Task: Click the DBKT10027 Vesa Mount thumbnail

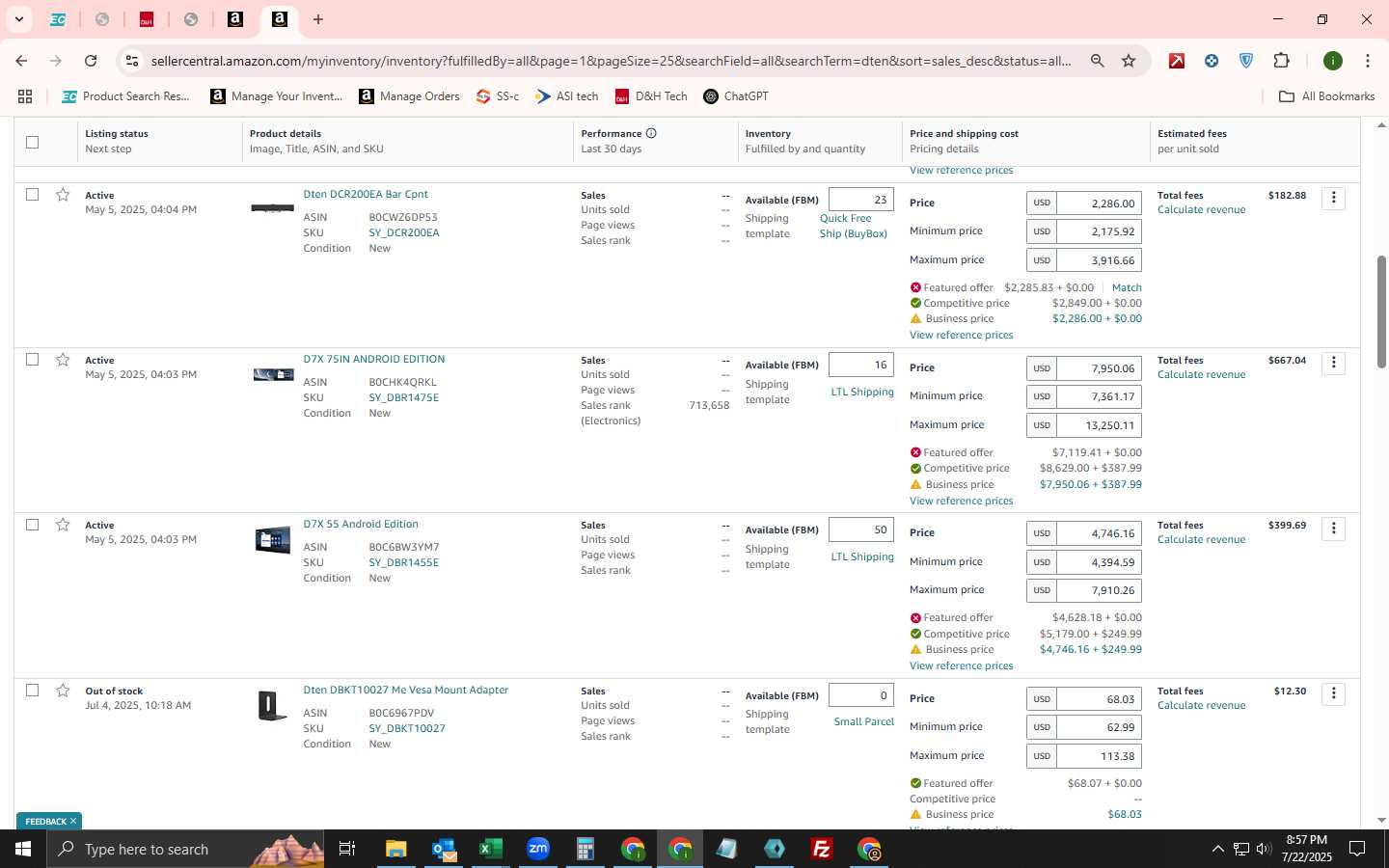Action: tap(273, 705)
